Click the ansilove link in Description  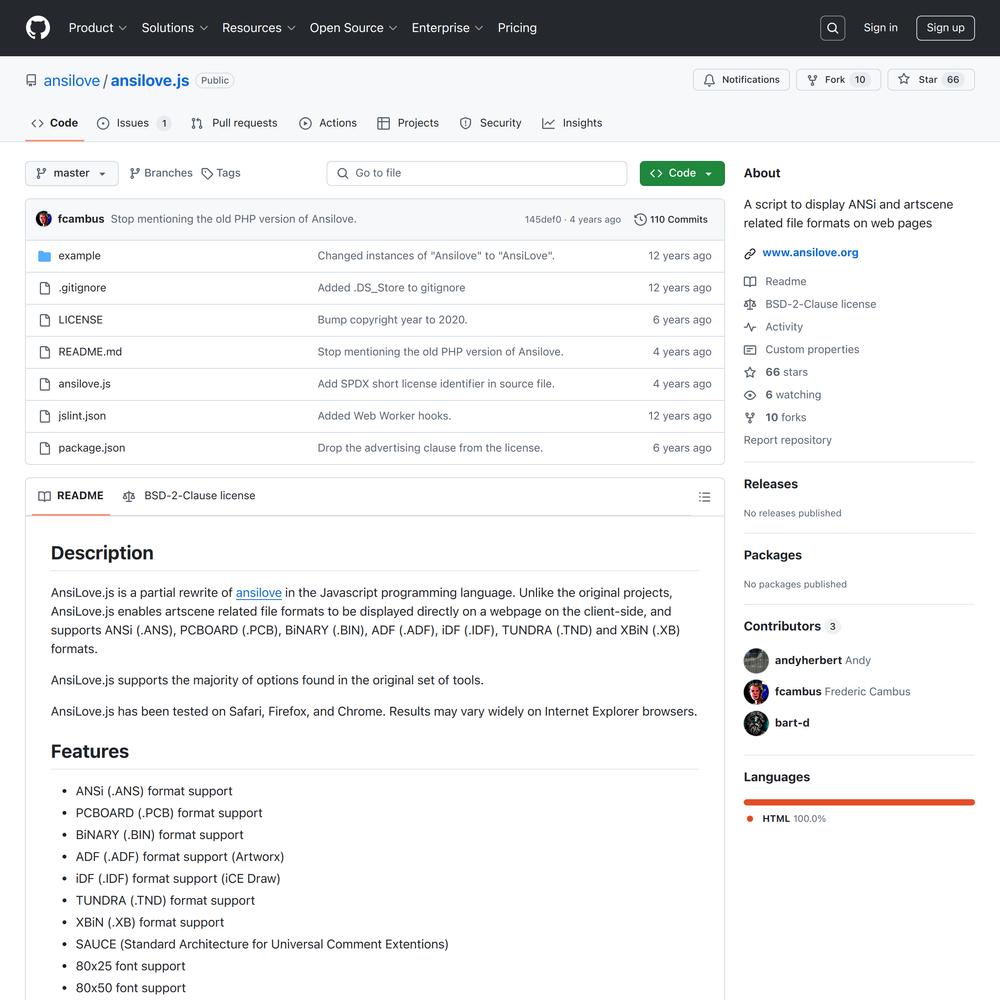tap(259, 592)
